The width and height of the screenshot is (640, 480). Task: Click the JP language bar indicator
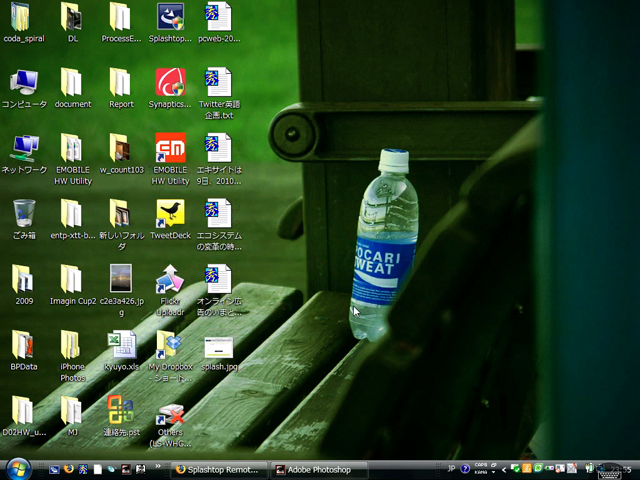451,469
